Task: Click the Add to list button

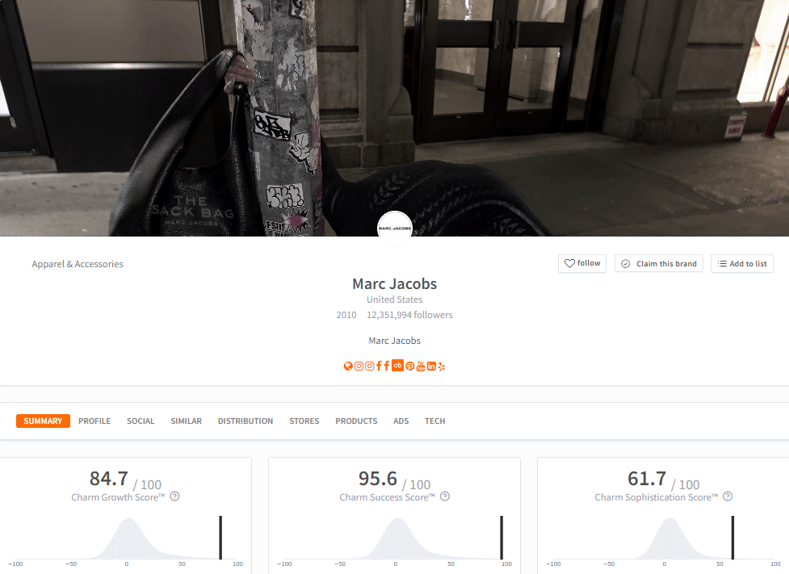Action: (742, 264)
